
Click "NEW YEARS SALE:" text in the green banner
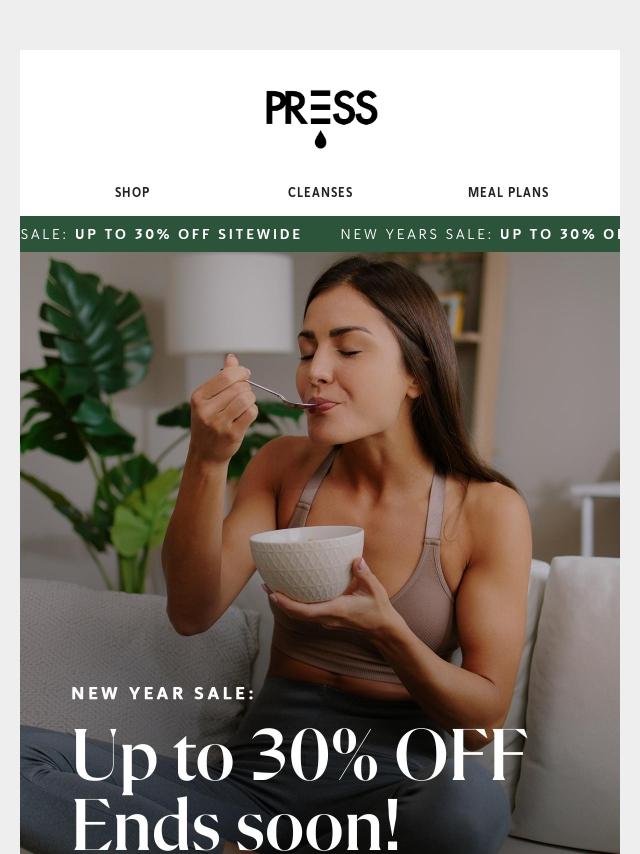tap(417, 234)
